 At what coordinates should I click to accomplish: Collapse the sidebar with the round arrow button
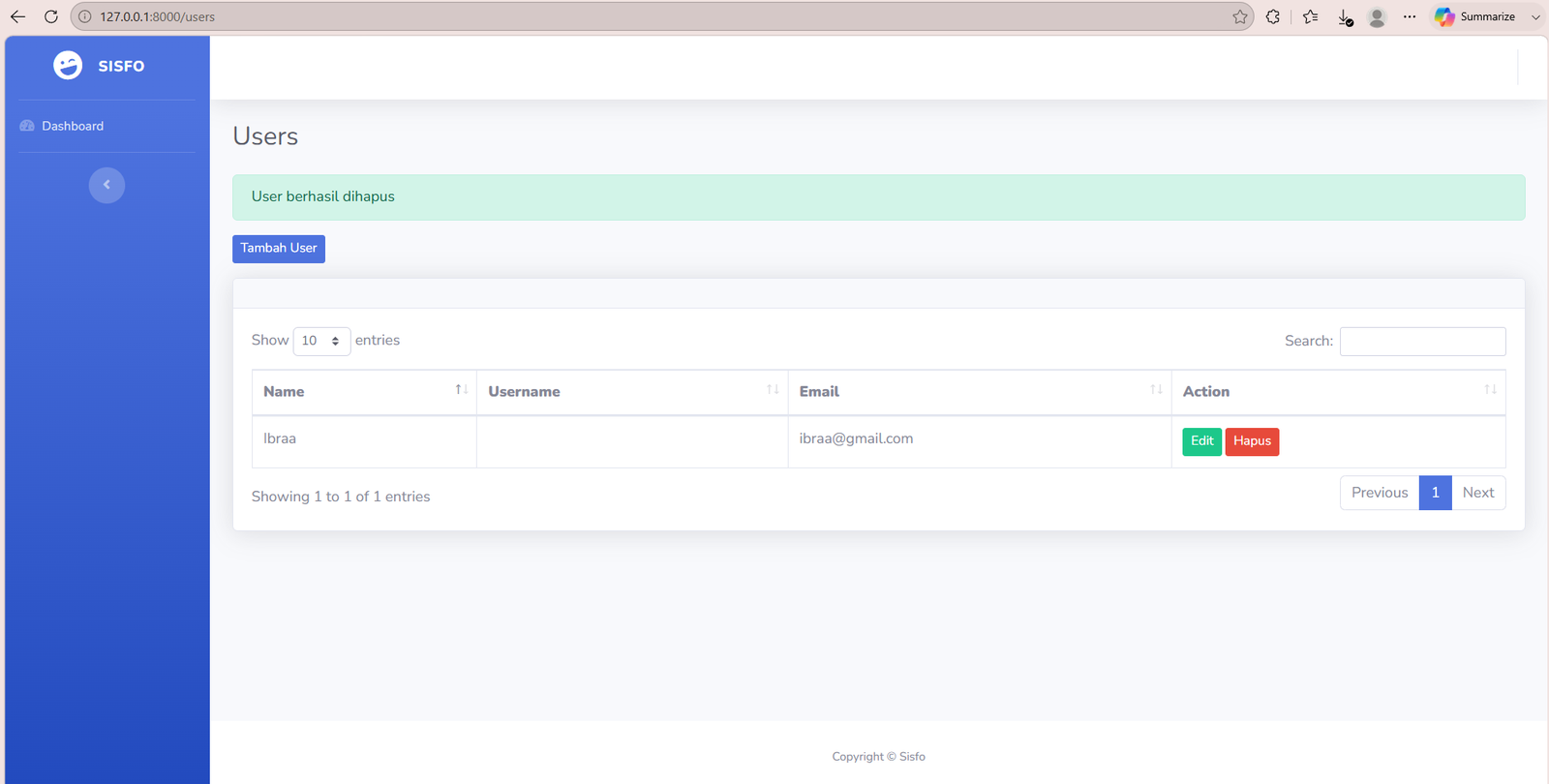(106, 185)
